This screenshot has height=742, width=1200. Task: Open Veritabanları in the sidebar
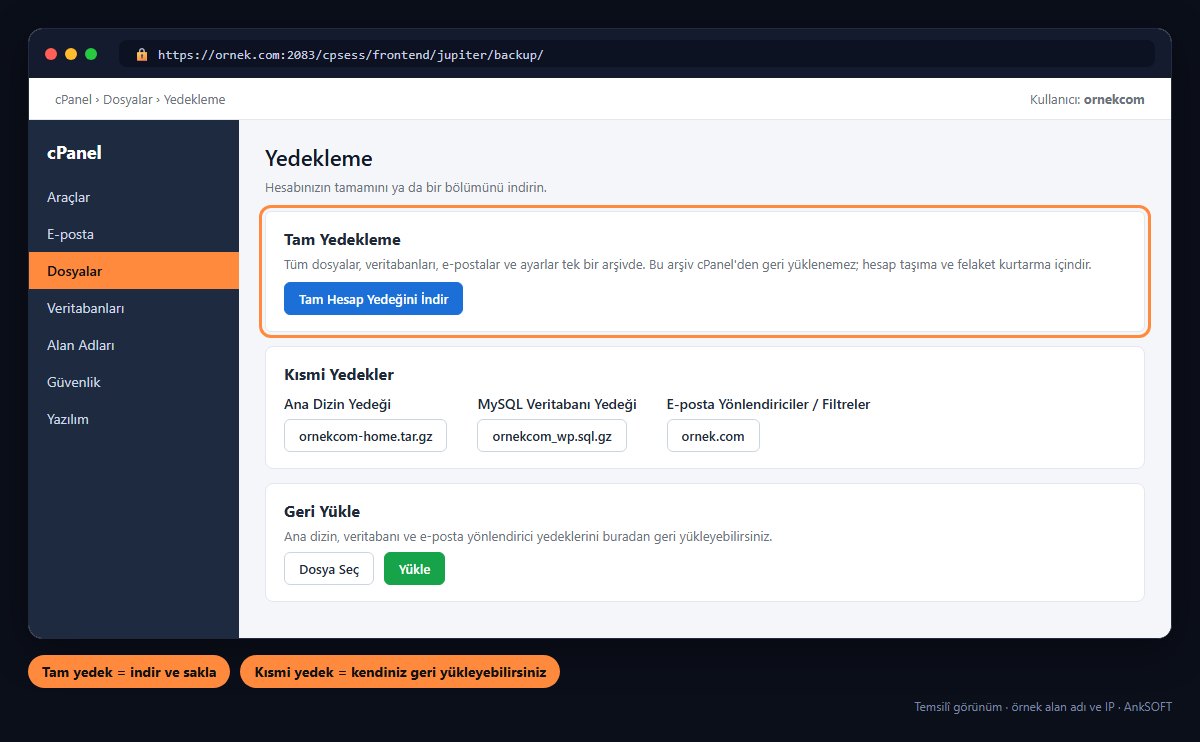click(134, 308)
